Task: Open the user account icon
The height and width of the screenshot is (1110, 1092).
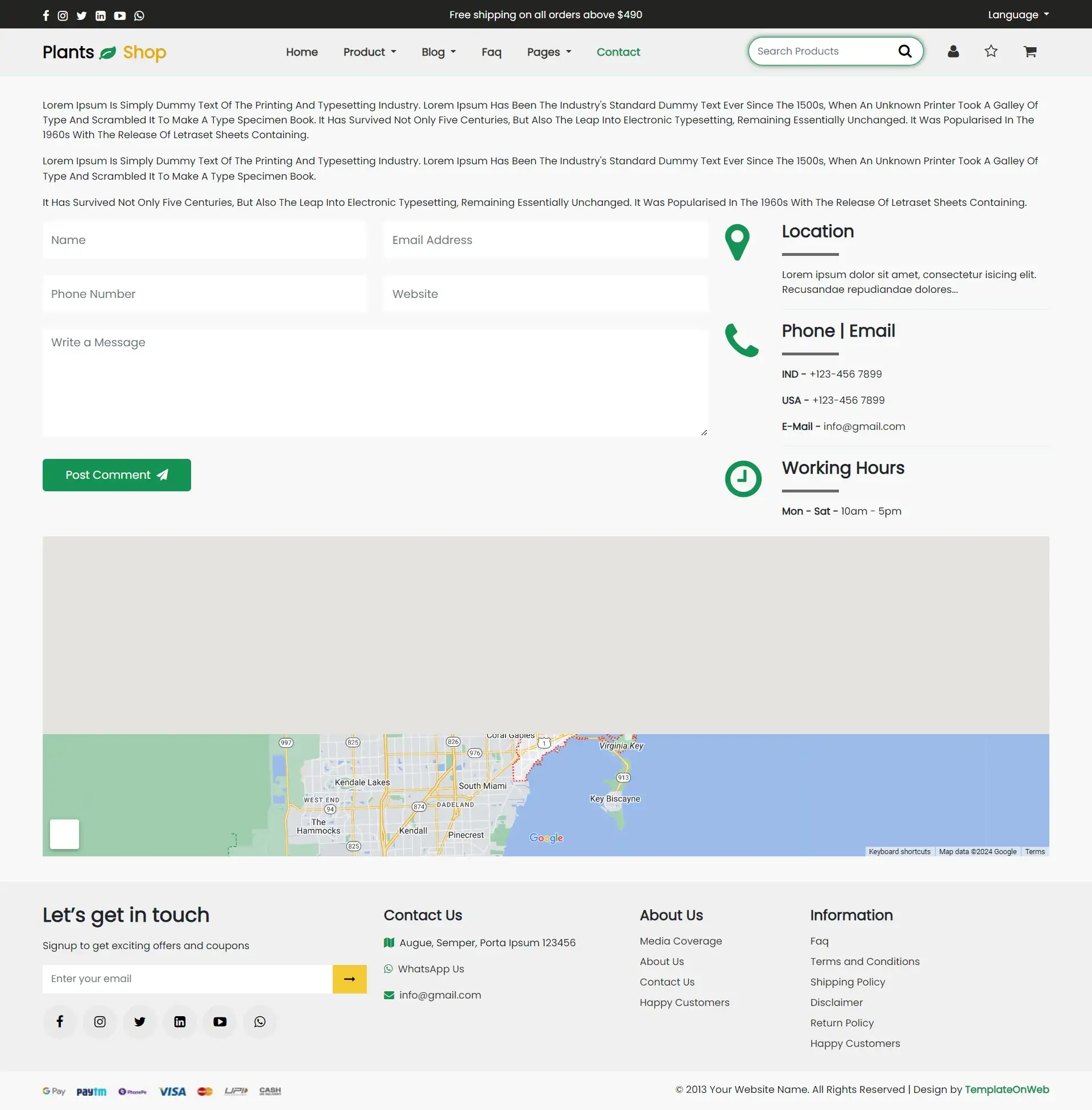Action: pyautogui.click(x=953, y=51)
